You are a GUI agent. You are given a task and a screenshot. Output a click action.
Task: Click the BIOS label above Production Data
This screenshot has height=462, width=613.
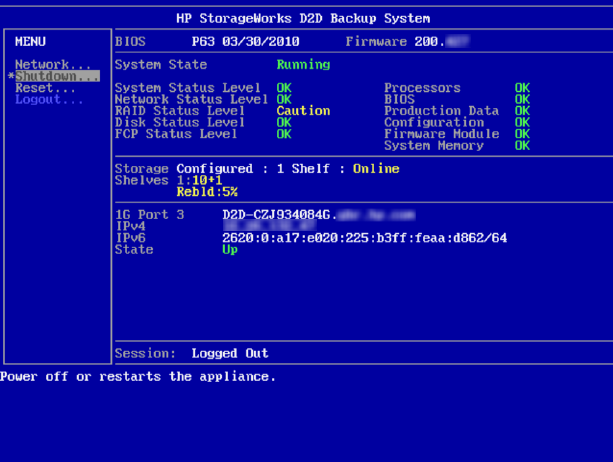(399, 99)
